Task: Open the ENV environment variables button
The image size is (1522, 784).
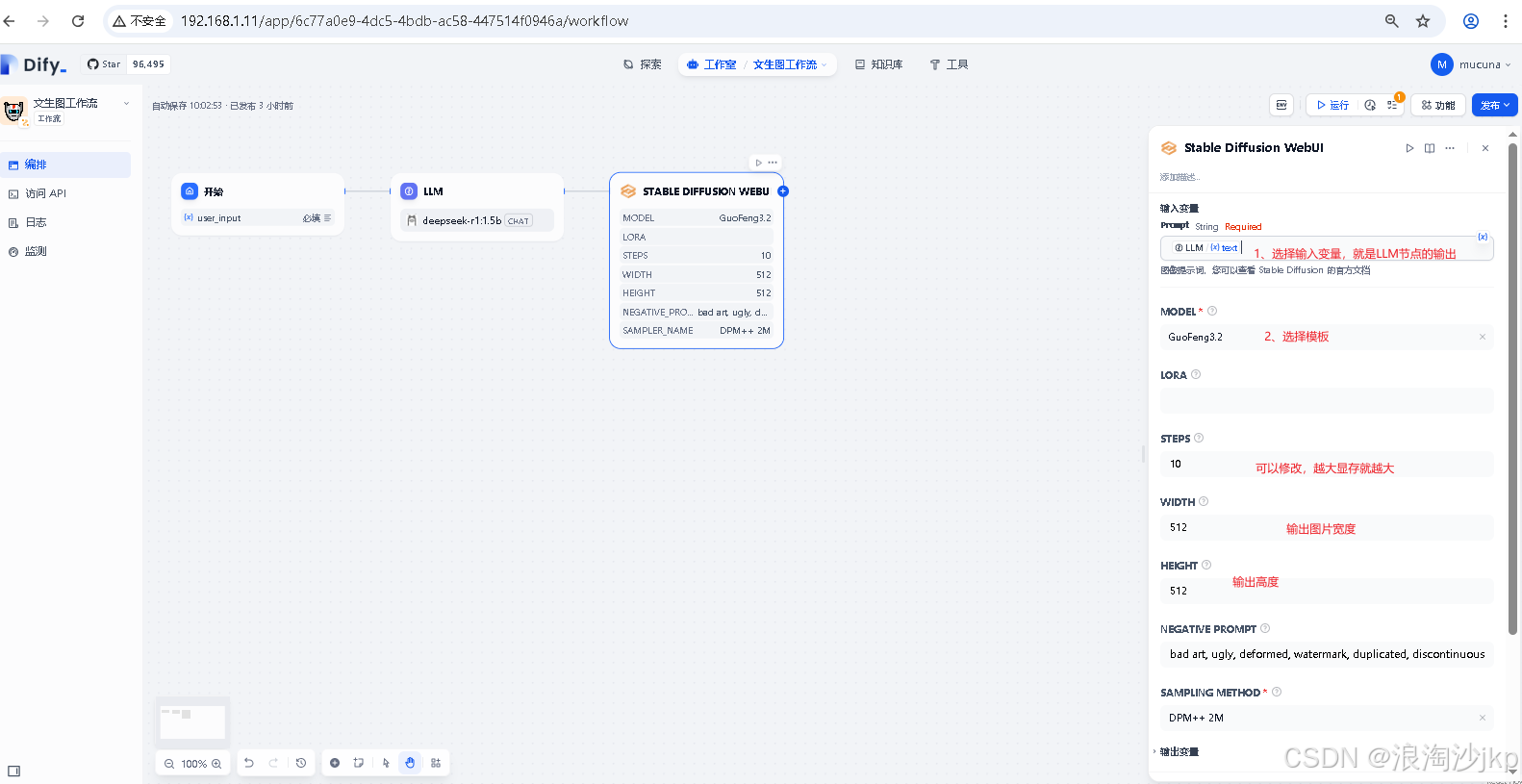Action: 1281,105
